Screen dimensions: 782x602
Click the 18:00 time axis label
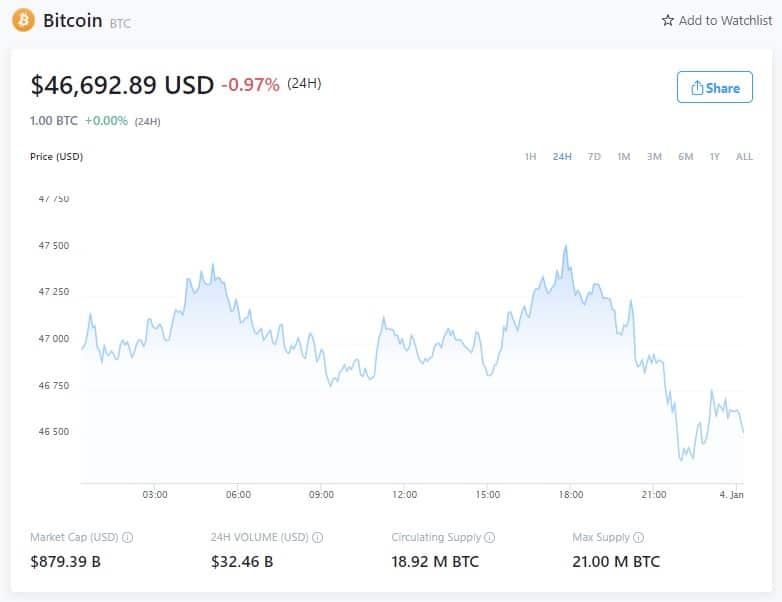571,494
